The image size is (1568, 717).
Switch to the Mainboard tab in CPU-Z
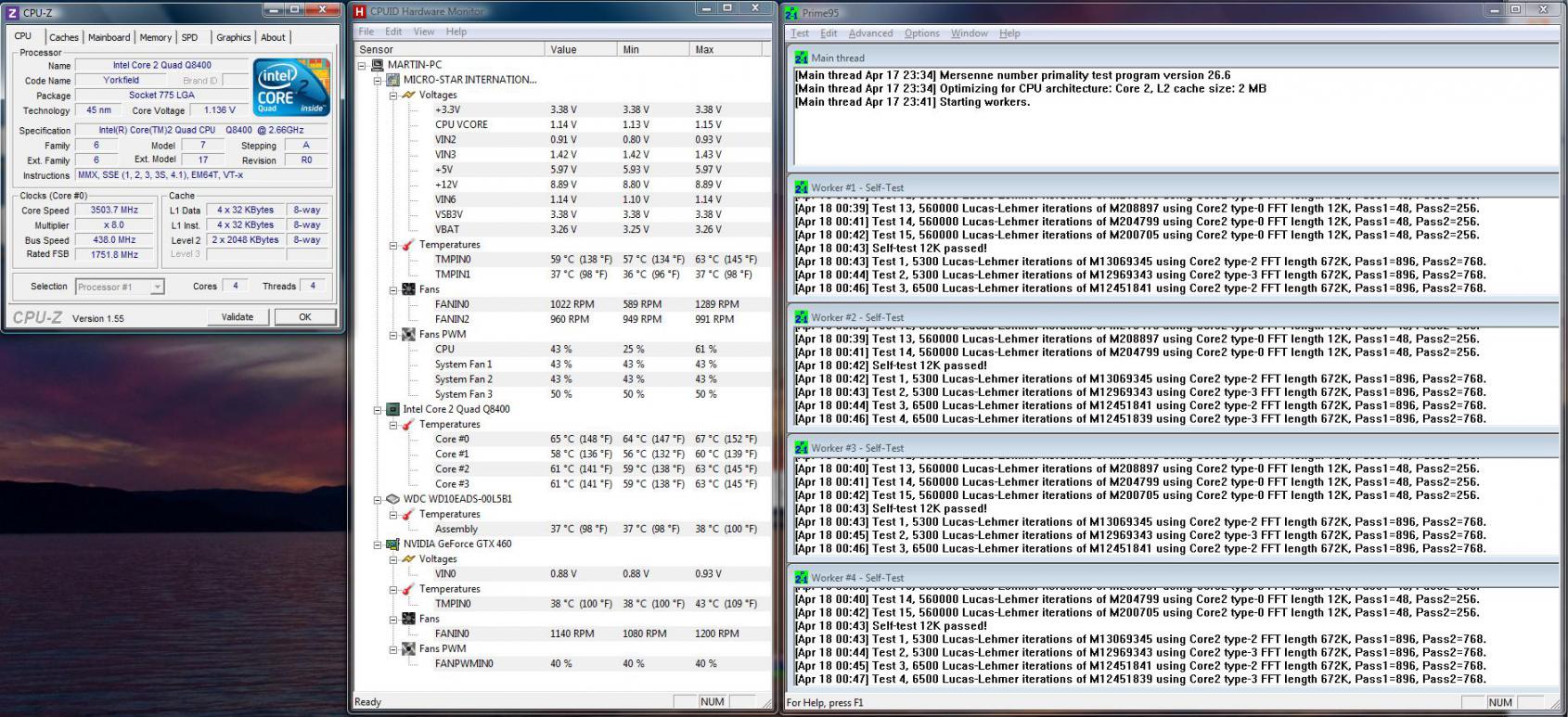click(109, 38)
